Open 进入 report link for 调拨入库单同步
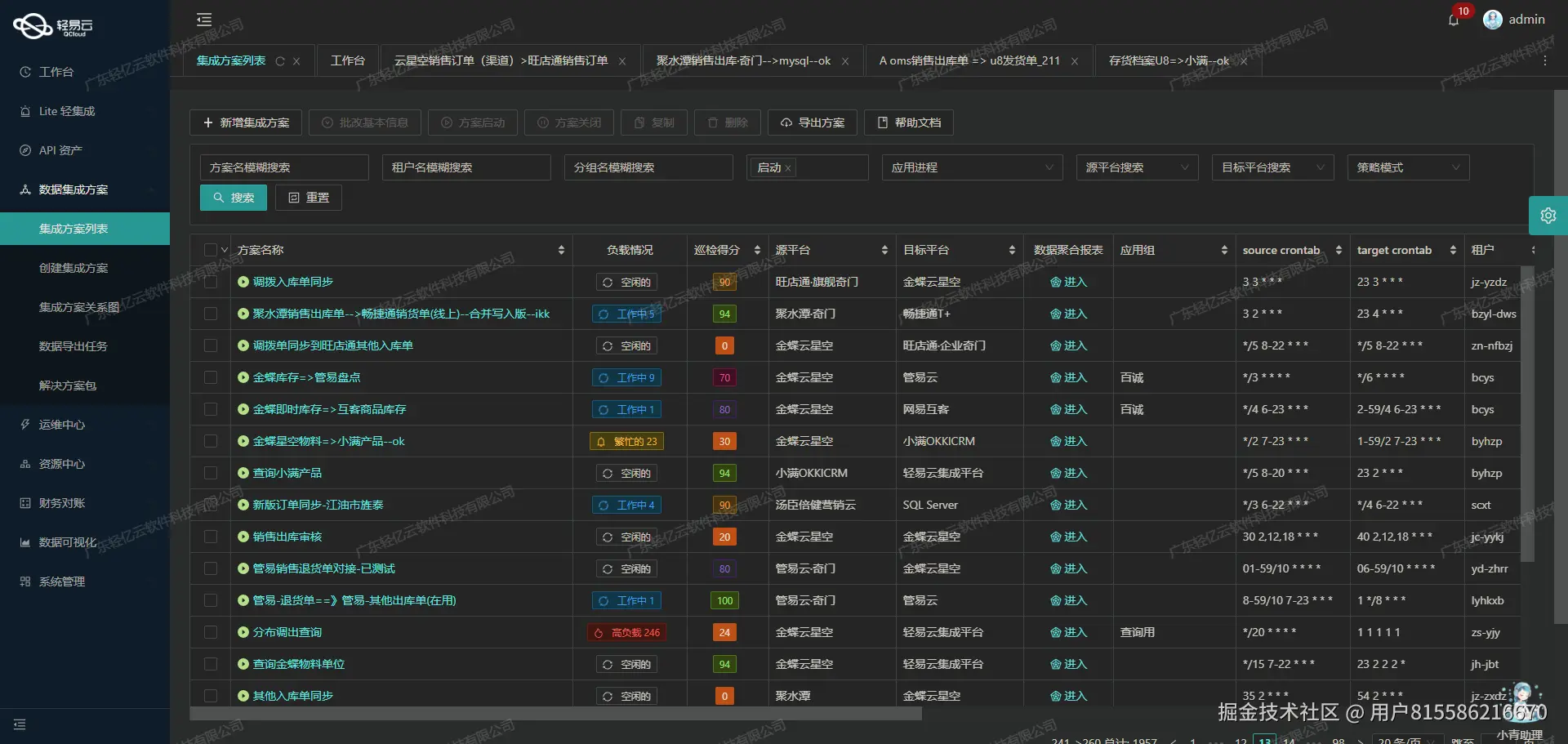 (x=1071, y=282)
